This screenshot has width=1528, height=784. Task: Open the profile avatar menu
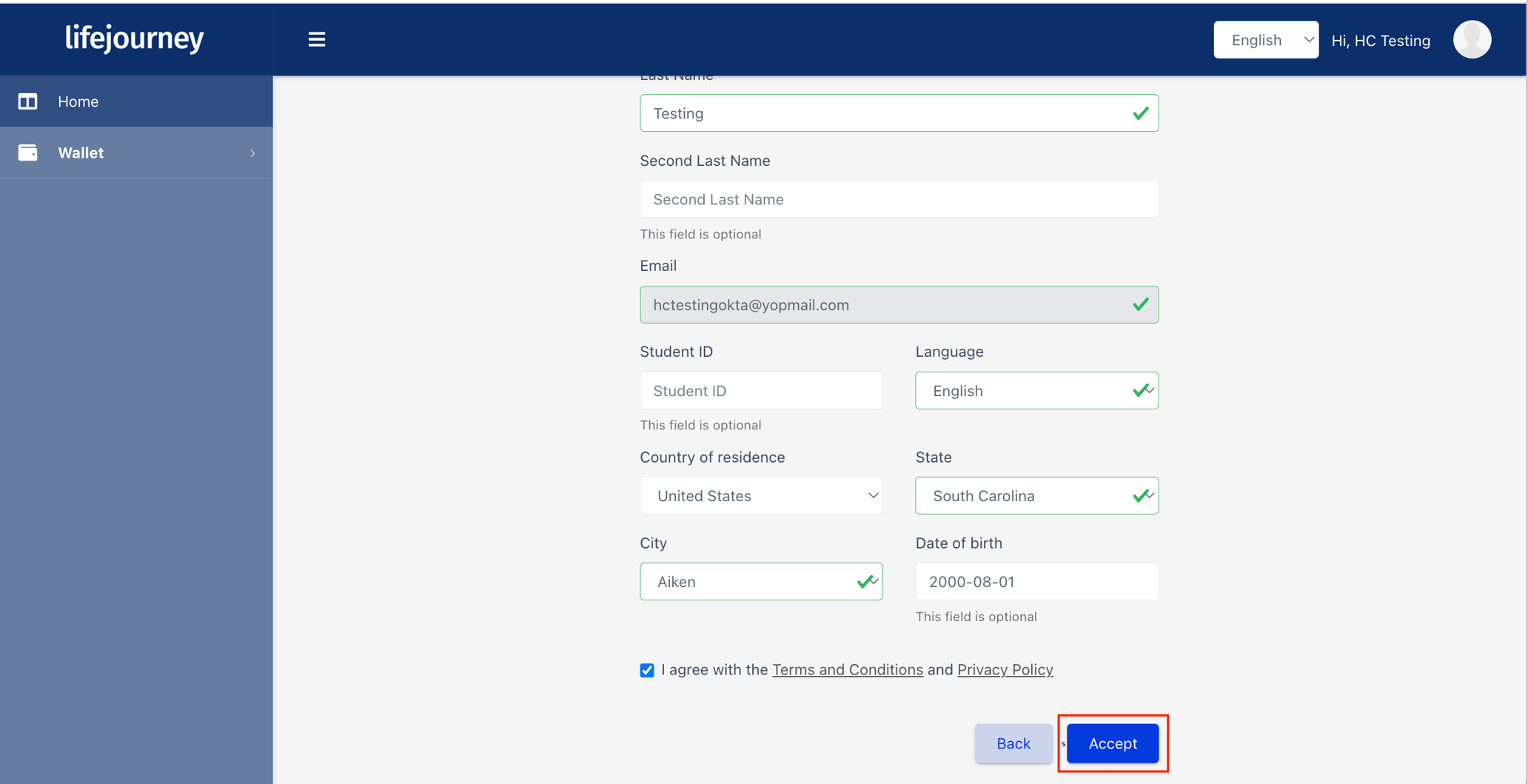(x=1472, y=39)
